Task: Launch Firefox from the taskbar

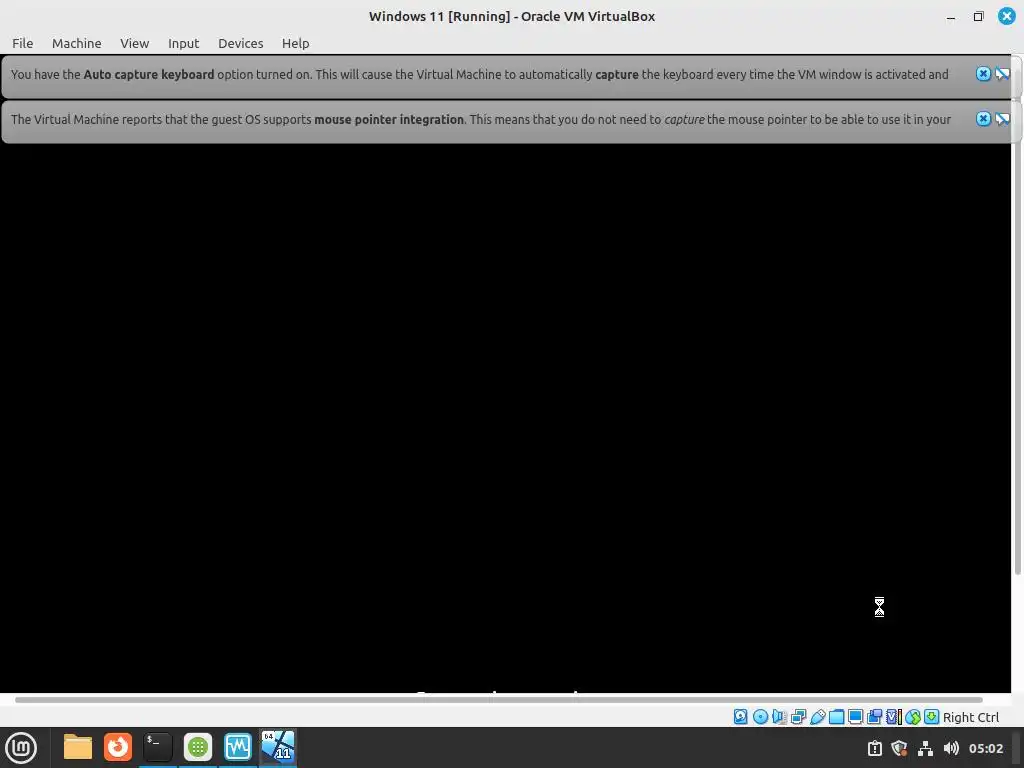Action: pos(118,747)
